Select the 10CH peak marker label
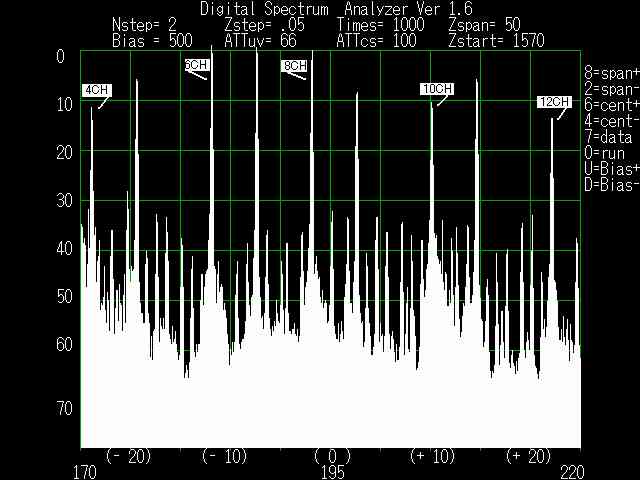Viewport: 640px width, 480px height. click(437, 89)
